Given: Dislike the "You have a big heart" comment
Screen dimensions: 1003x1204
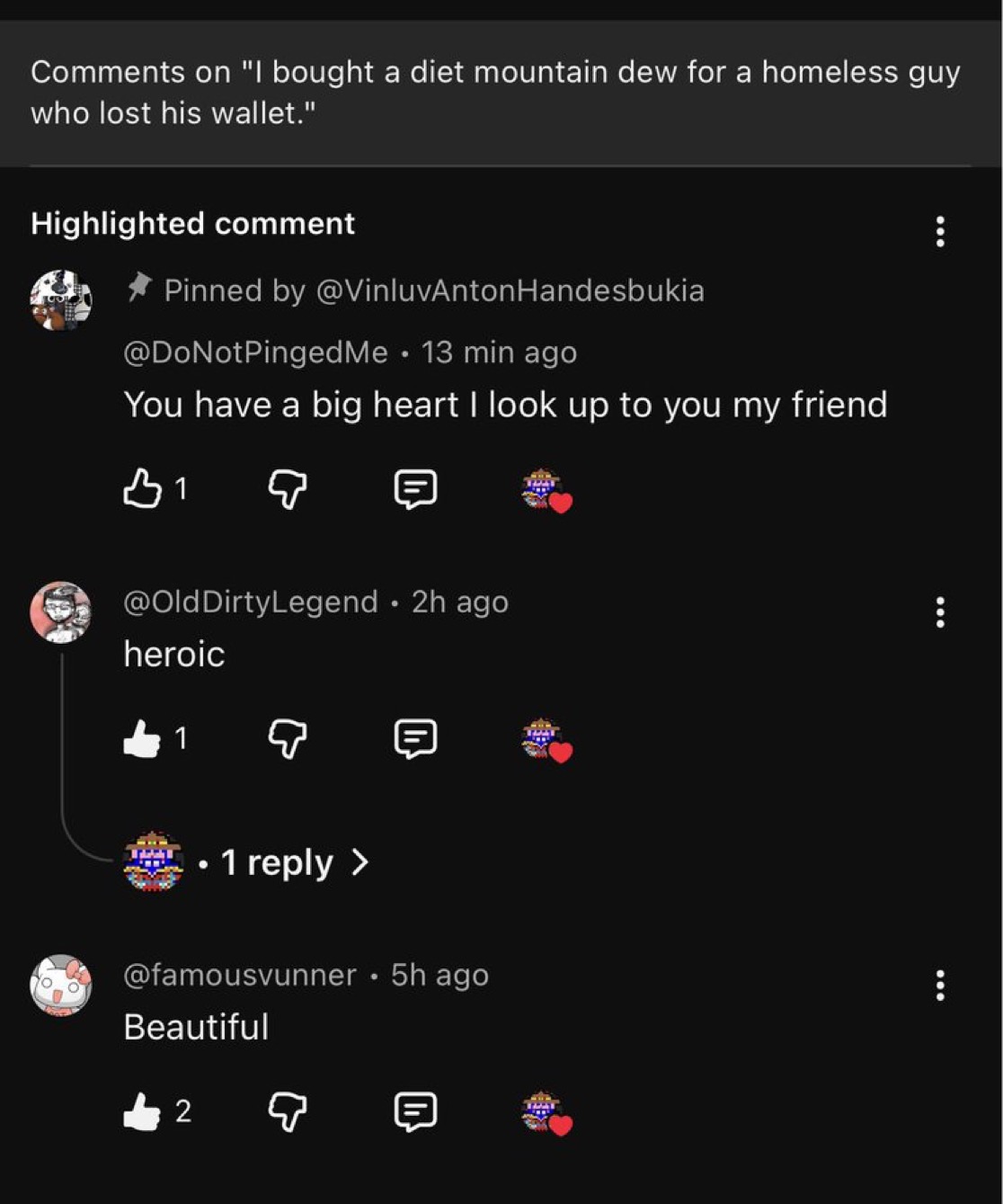Looking at the screenshot, I should click(288, 490).
